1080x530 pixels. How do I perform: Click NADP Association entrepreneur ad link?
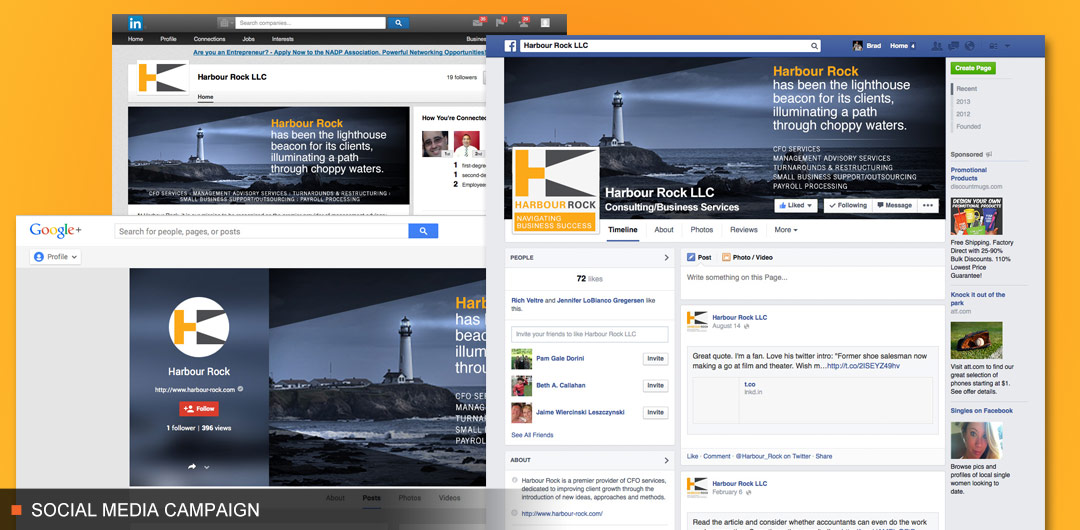[340, 52]
